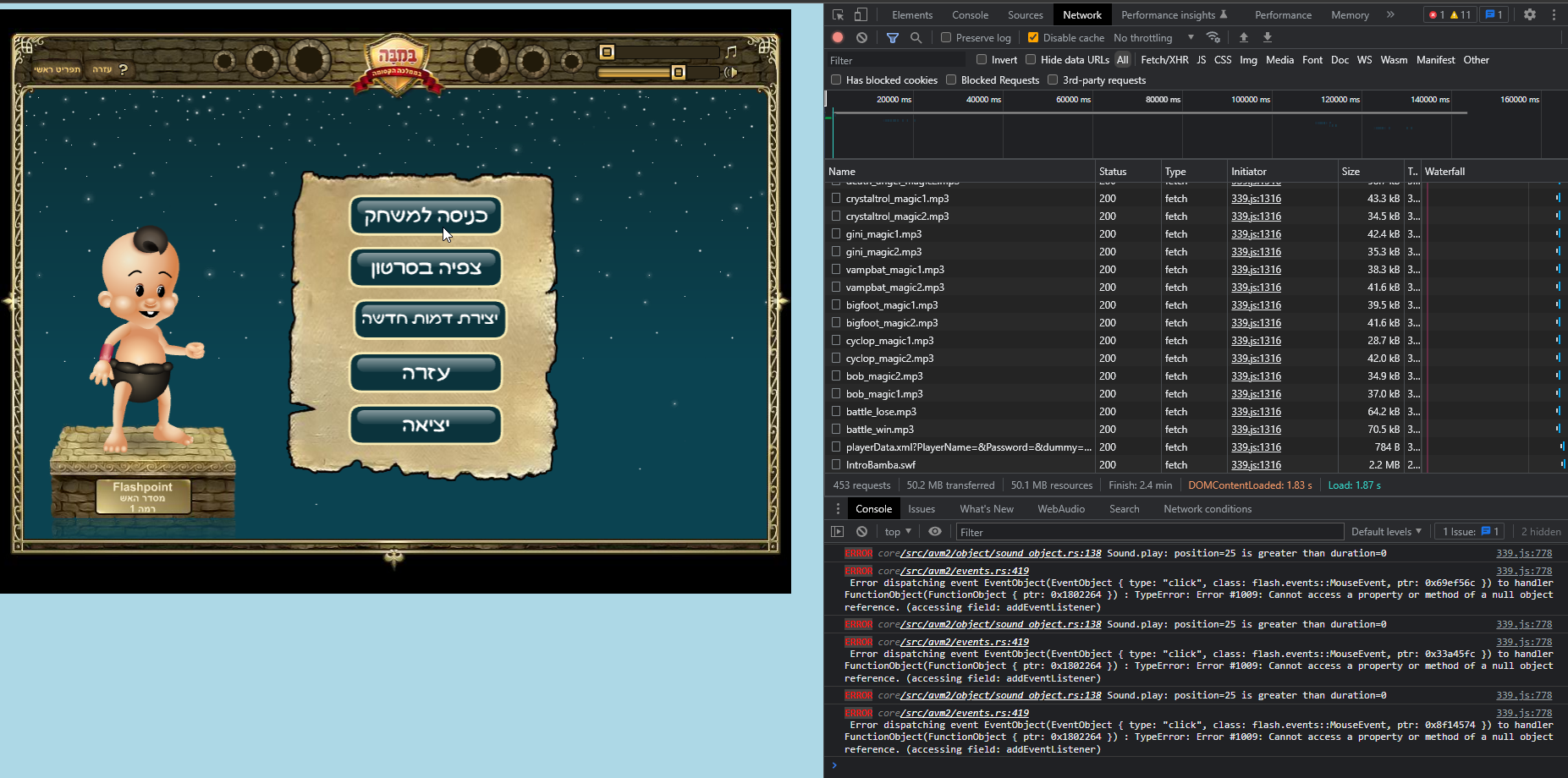Stop recording the network log

[x=838, y=37]
